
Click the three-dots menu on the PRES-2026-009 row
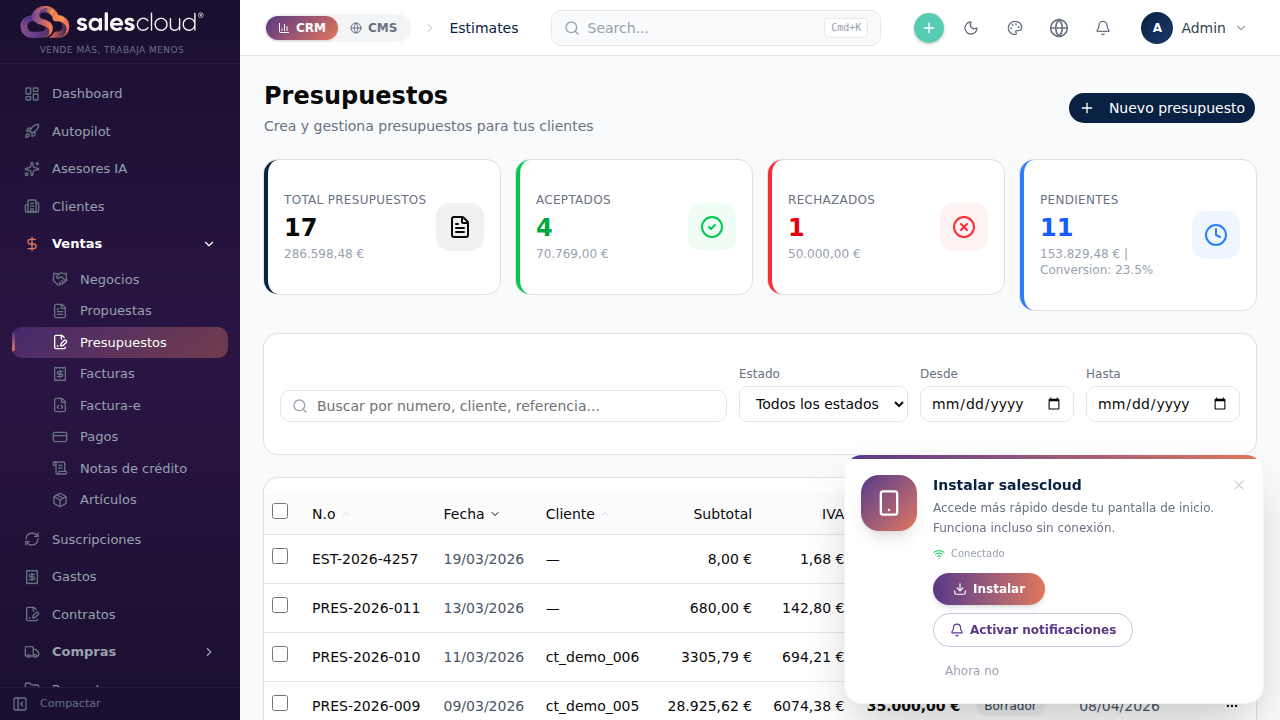click(x=1231, y=706)
